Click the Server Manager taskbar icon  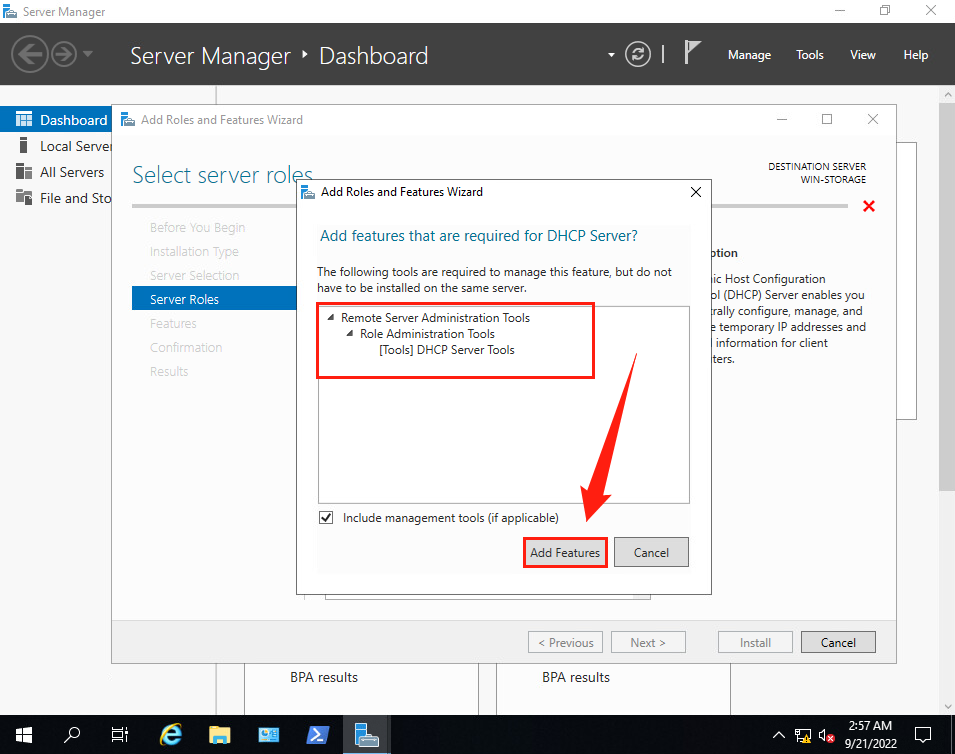(367, 735)
